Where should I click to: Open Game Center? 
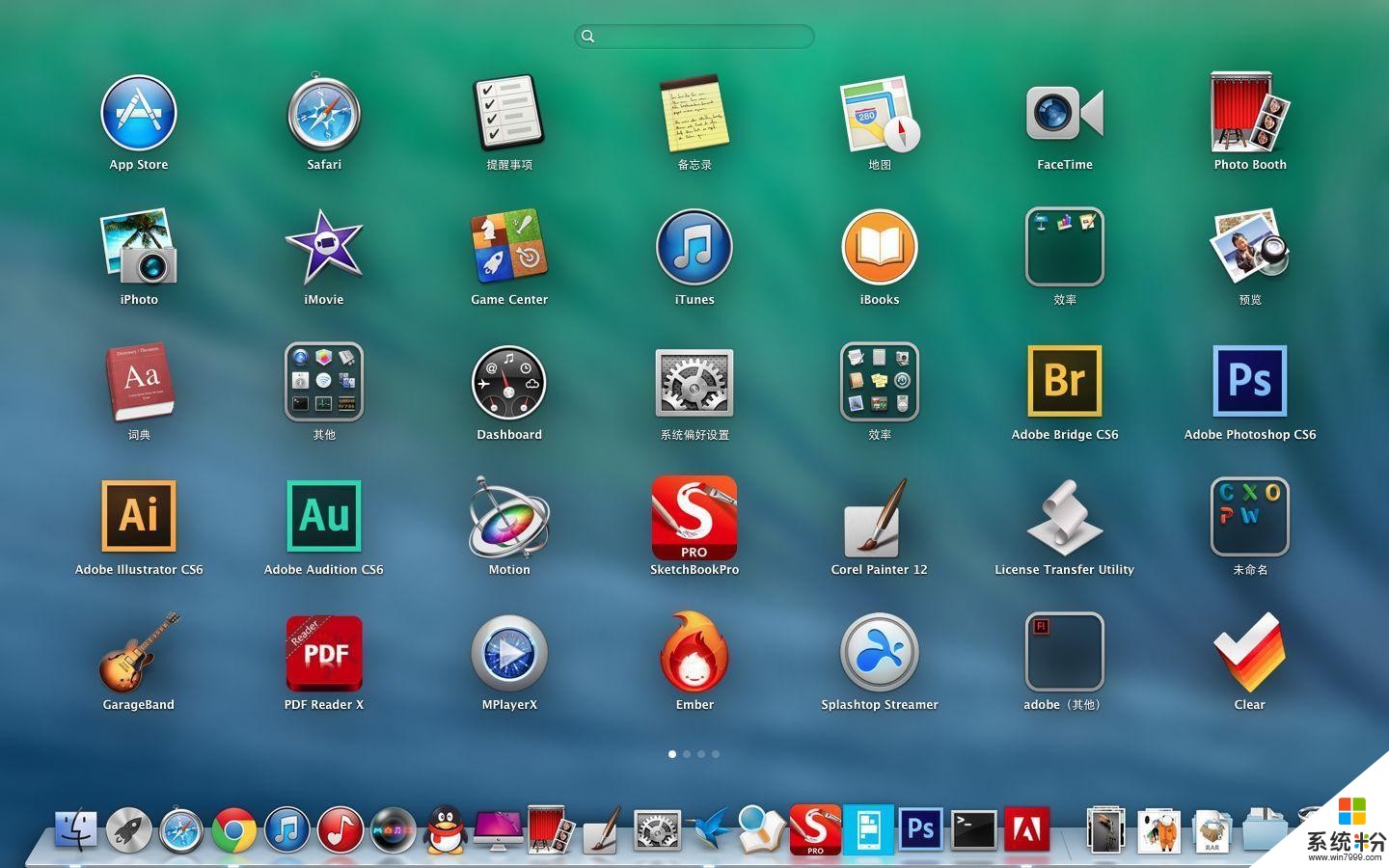pyautogui.click(x=509, y=247)
